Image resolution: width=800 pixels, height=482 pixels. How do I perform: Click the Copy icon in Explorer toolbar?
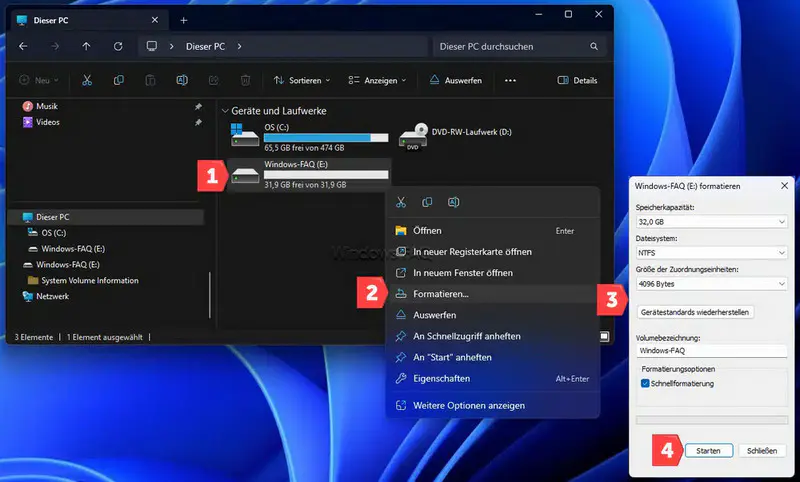(x=118, y=80)
